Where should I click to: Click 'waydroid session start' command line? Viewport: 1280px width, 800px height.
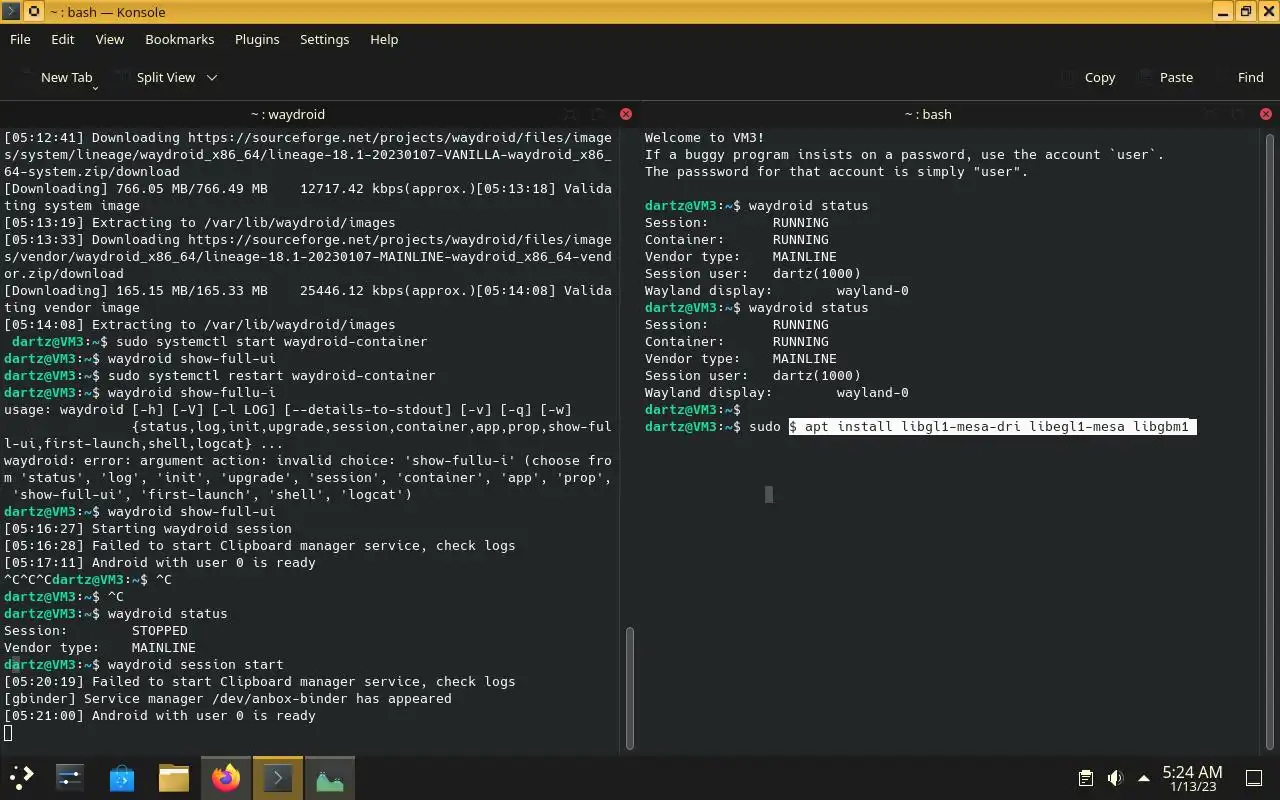point(195,665)
